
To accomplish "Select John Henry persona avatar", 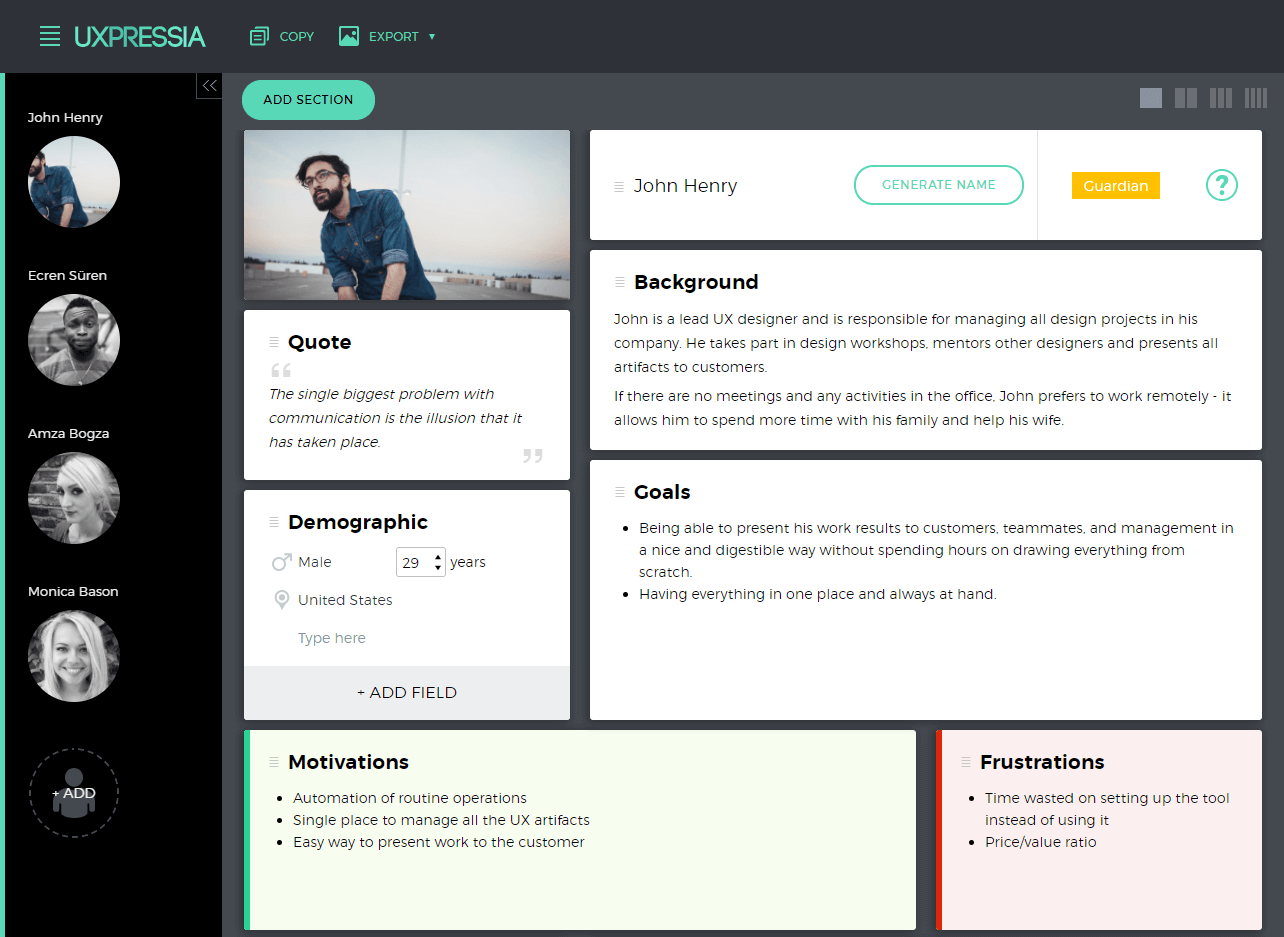I will (74, 182).
